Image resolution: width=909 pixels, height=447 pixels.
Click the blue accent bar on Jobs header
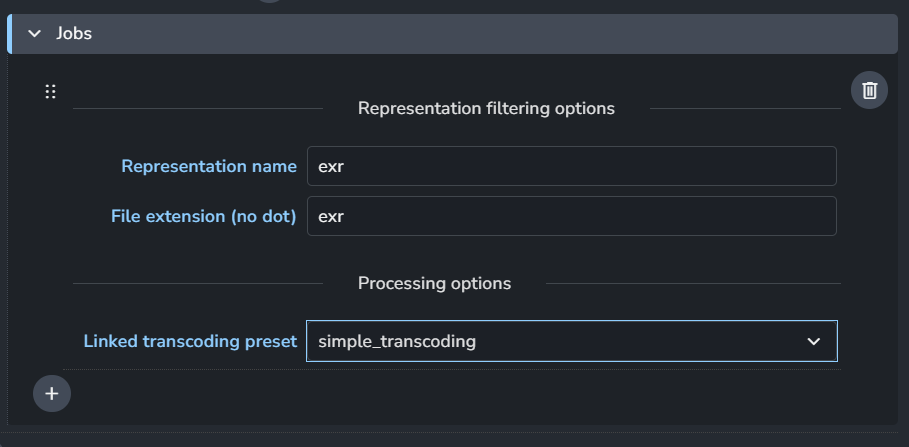(9, 34)
